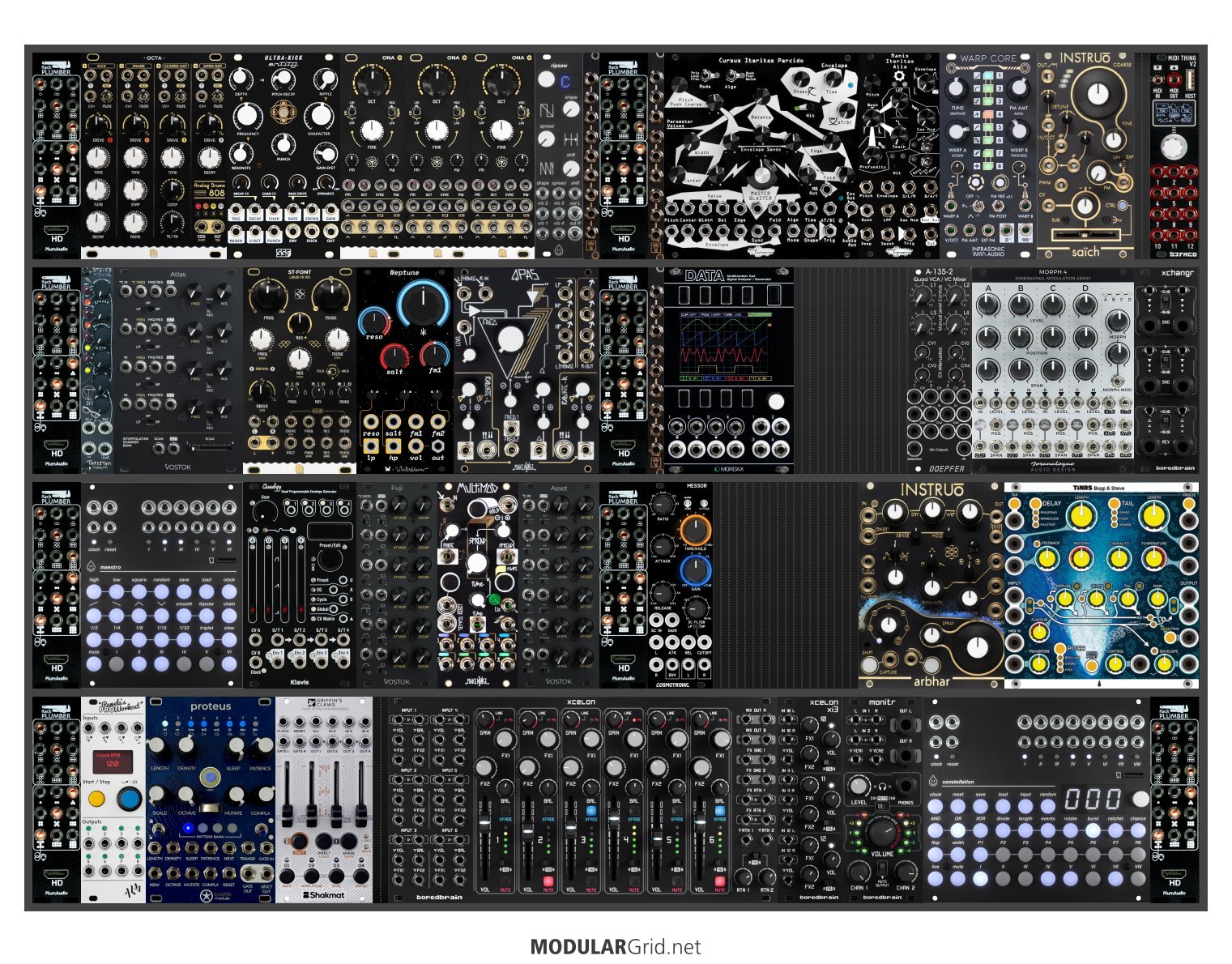Screen dimensions: 1232x964
Task: Click the yellow Start/Stop button on Pamela's
Action: click(96, 800)
